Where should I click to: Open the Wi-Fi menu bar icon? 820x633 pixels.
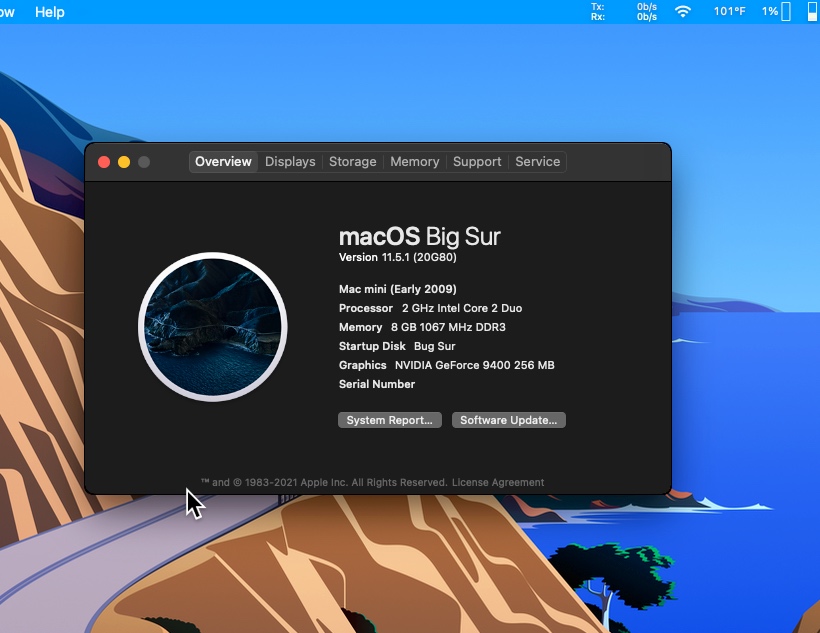[x=682, y=12]
